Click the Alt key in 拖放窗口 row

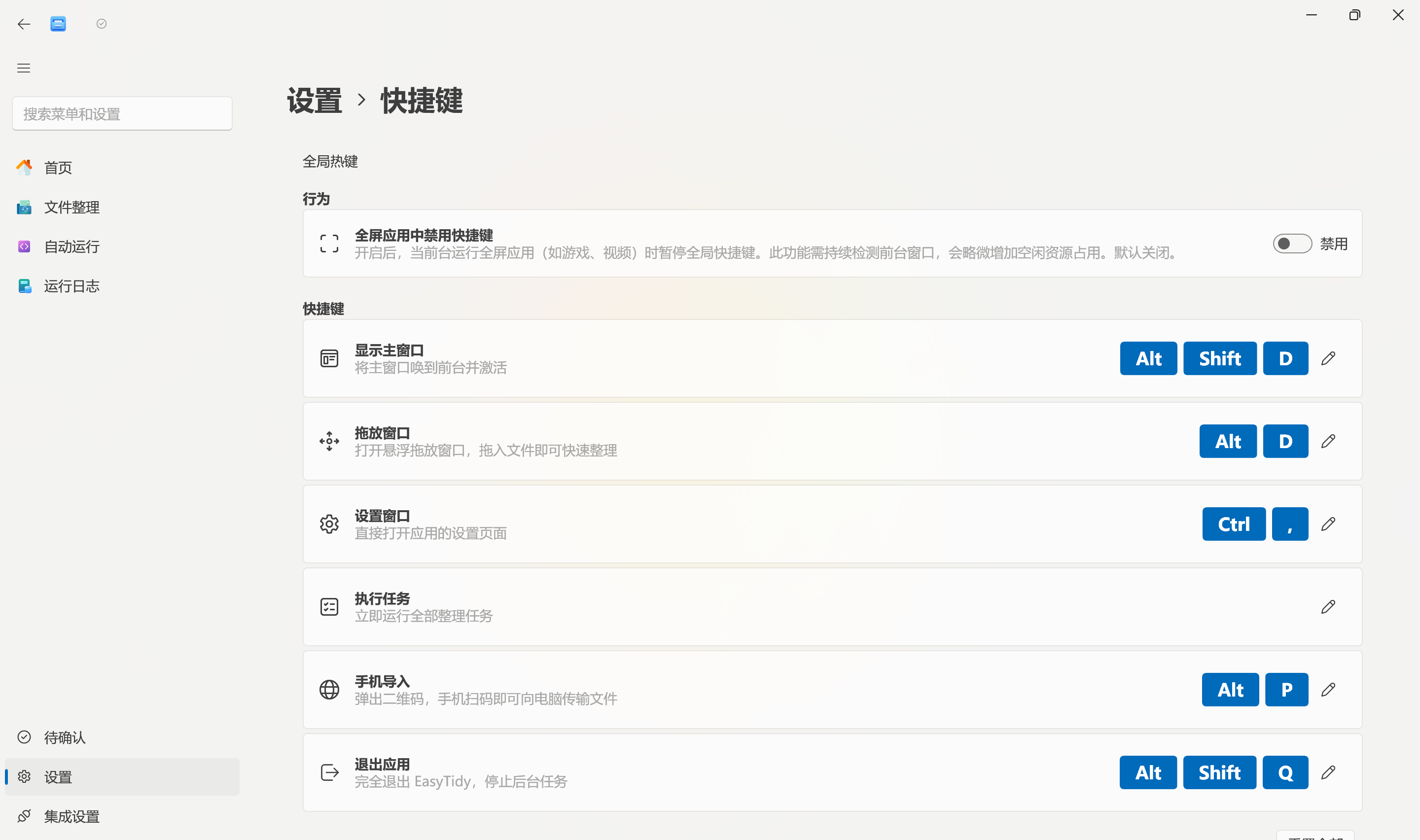point(1228,442)
